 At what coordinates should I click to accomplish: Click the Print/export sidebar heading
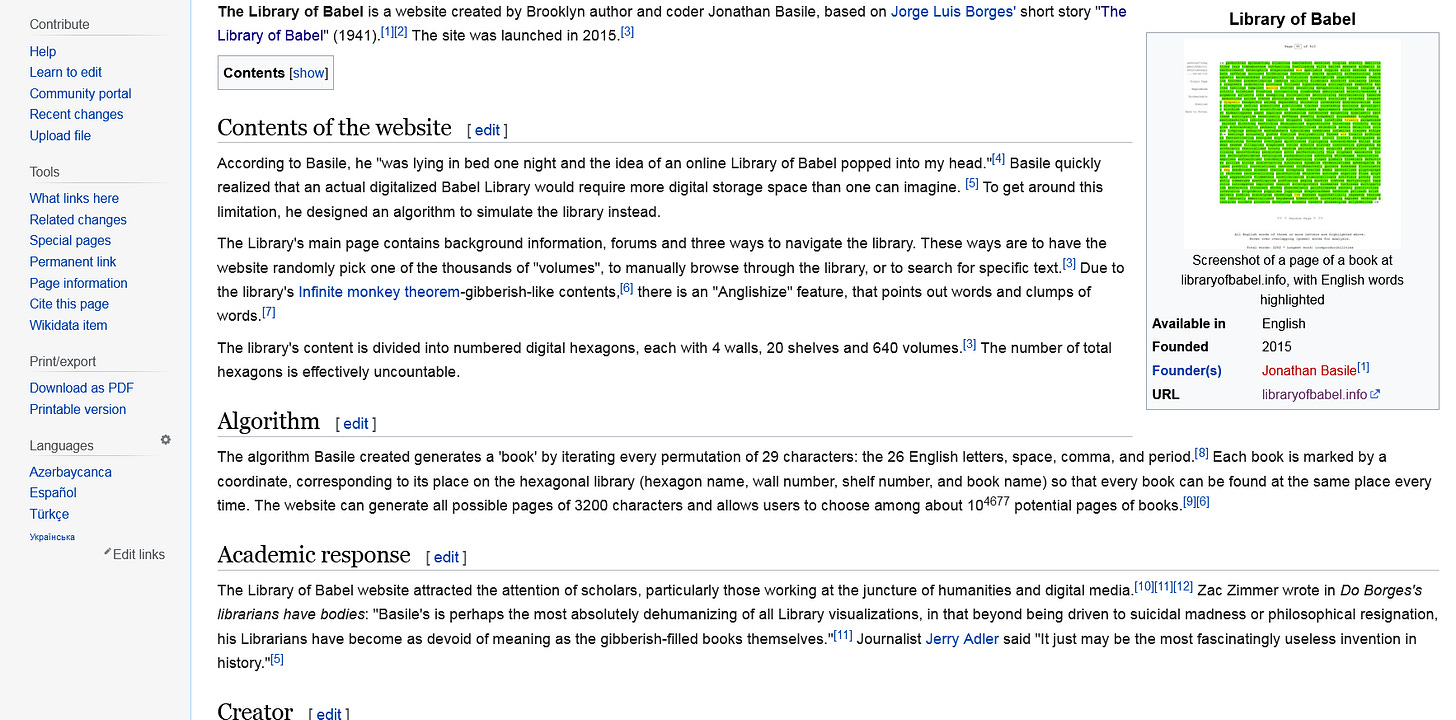(x=63, y=362)
